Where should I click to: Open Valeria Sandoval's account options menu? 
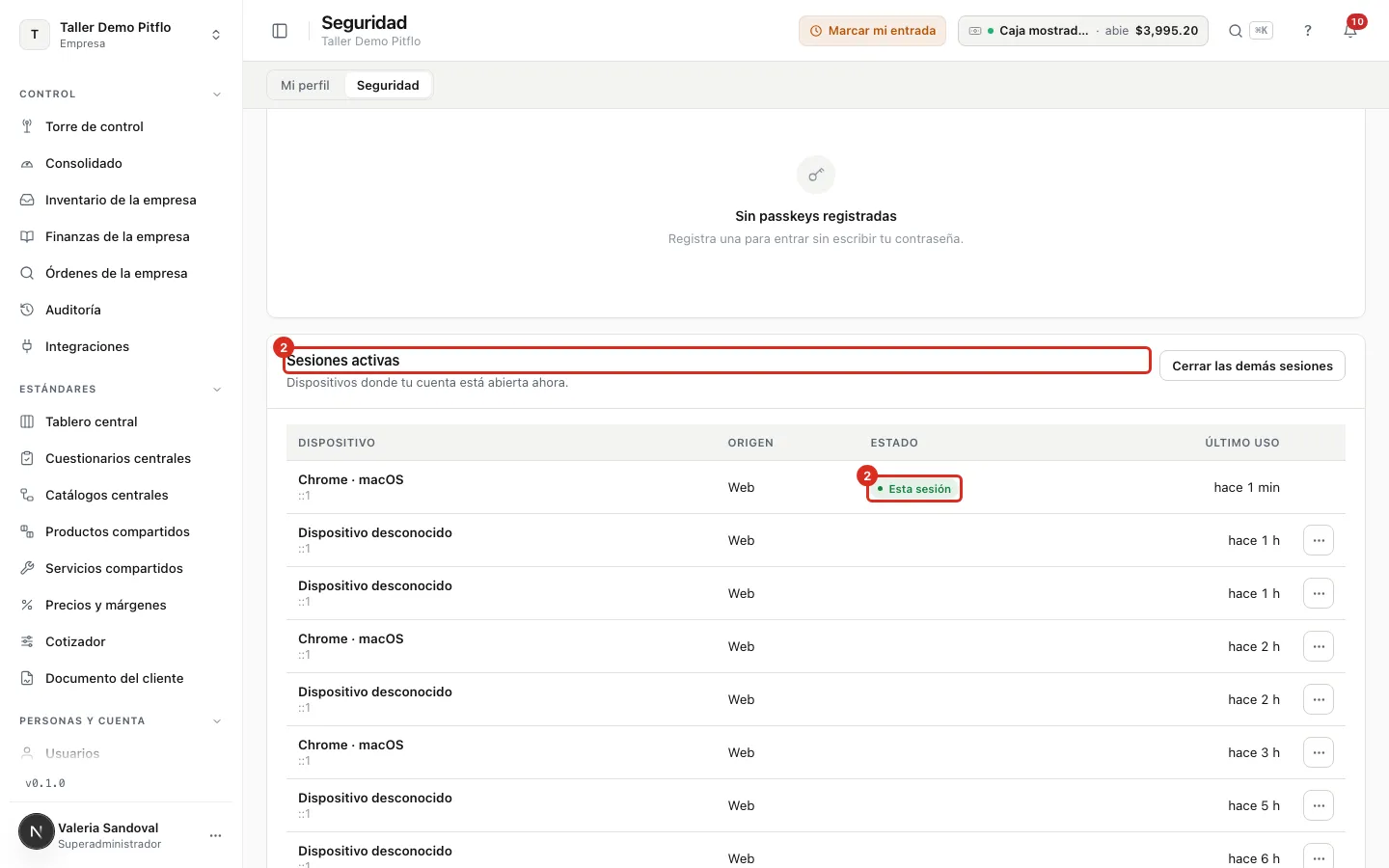[x=215, y=835]
